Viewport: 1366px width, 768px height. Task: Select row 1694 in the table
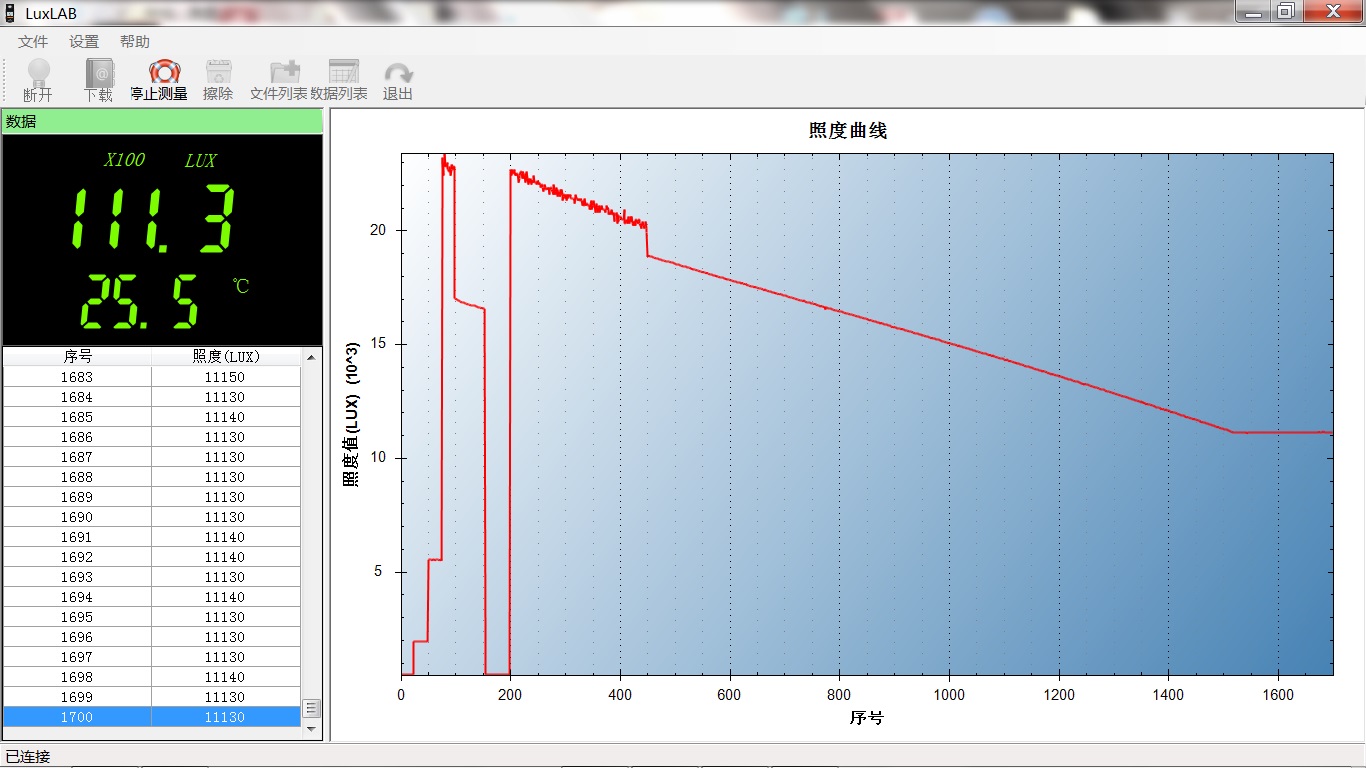(152, 597)
